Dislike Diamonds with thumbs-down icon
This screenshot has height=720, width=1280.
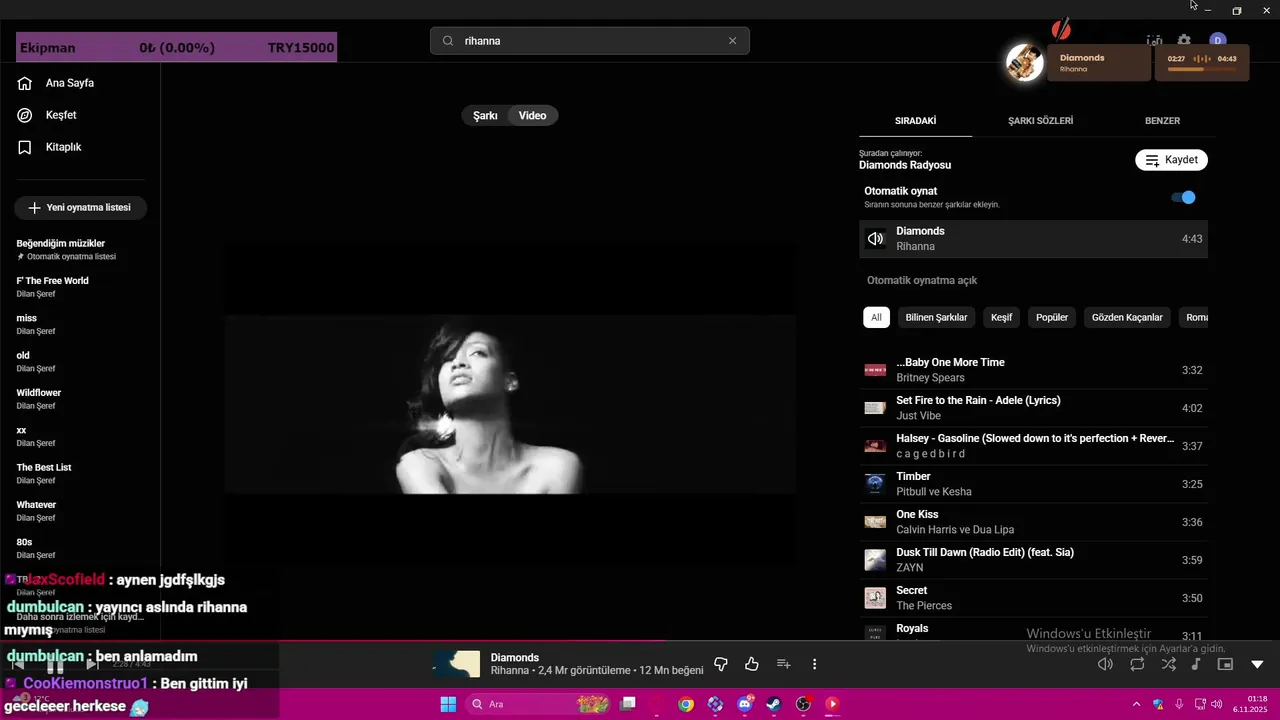click(x=720, y=664)
